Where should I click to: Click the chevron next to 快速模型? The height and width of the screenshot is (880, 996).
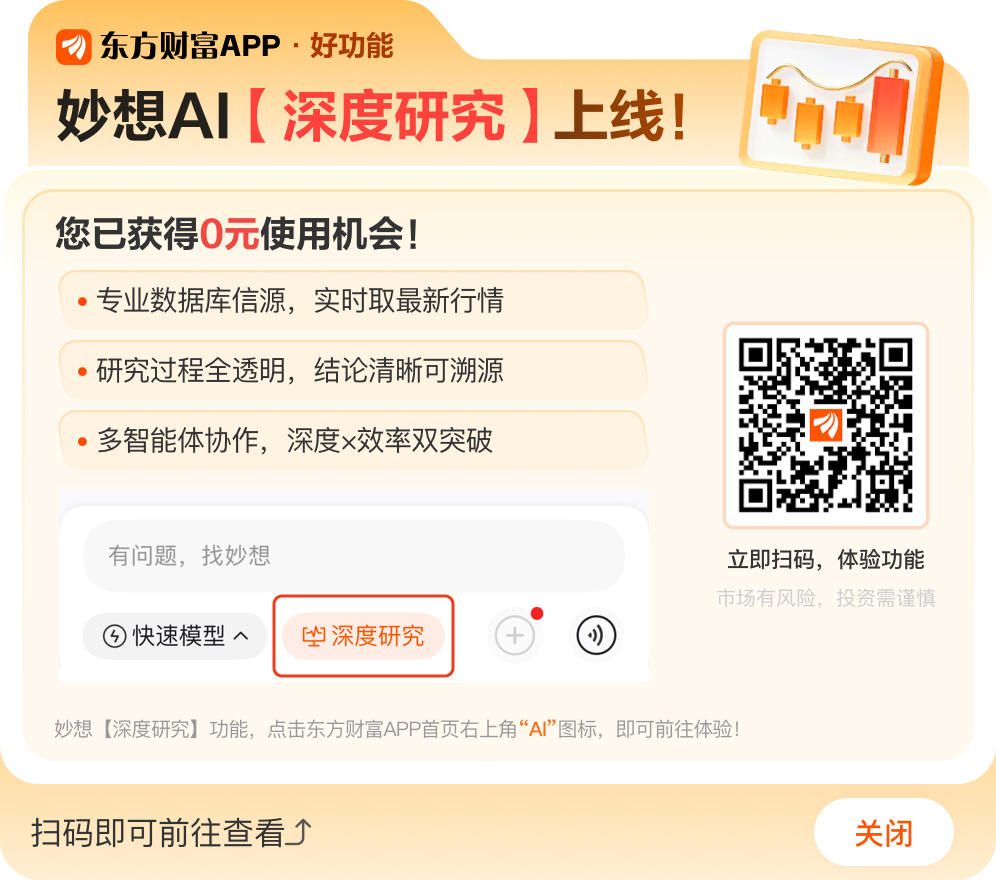point(241,635)
